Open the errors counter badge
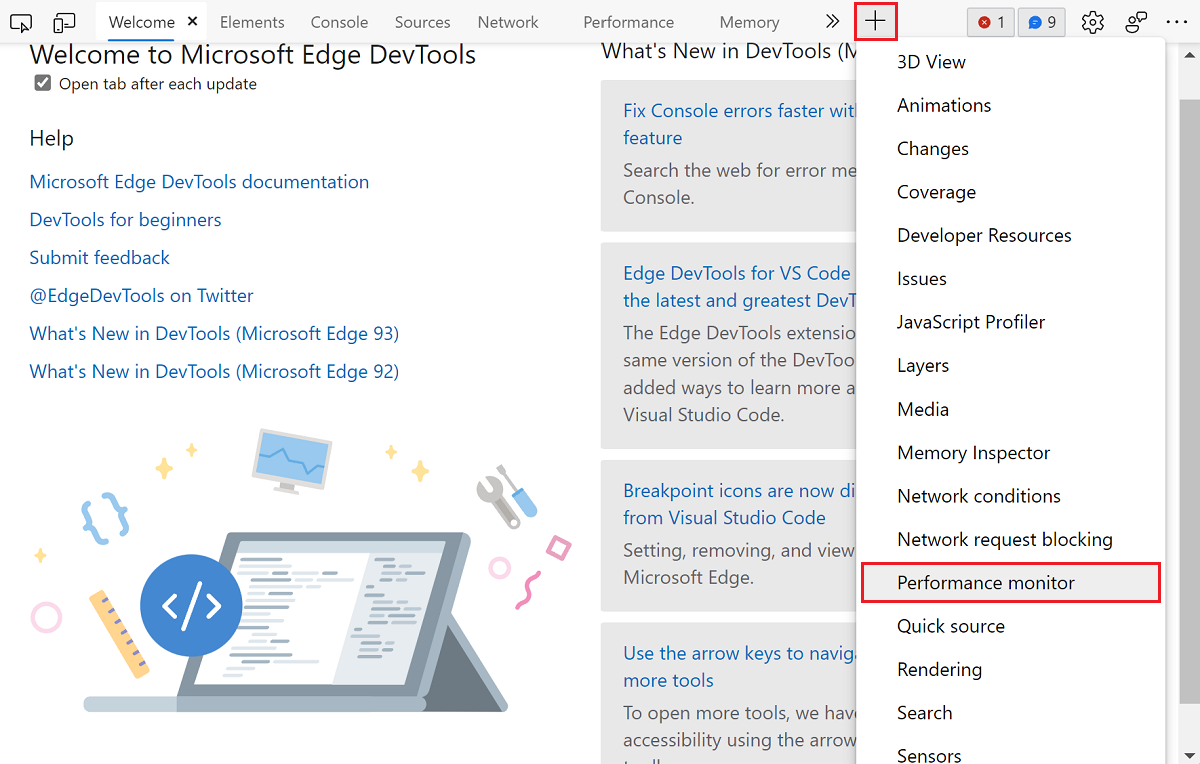The image size is (1200, 764). 991,22
